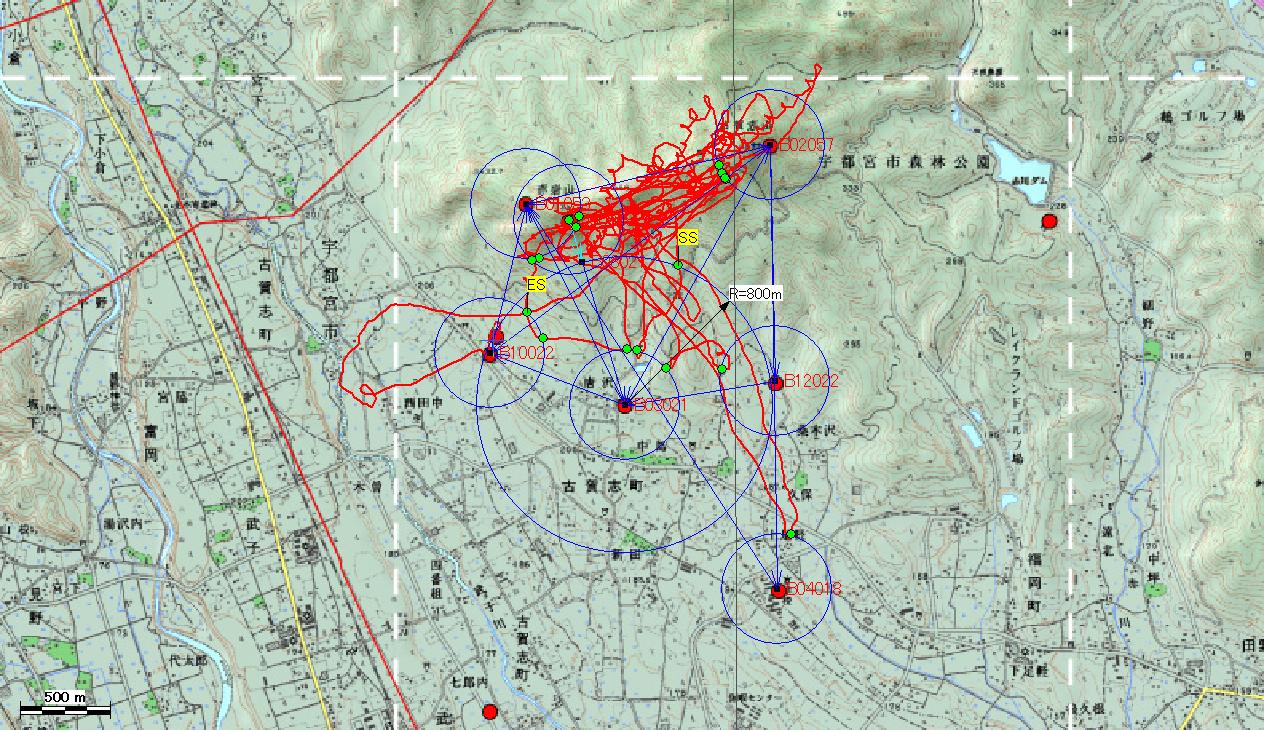Click the red B12022 text label
The image size is (1264, 730).
coord(811,381)
